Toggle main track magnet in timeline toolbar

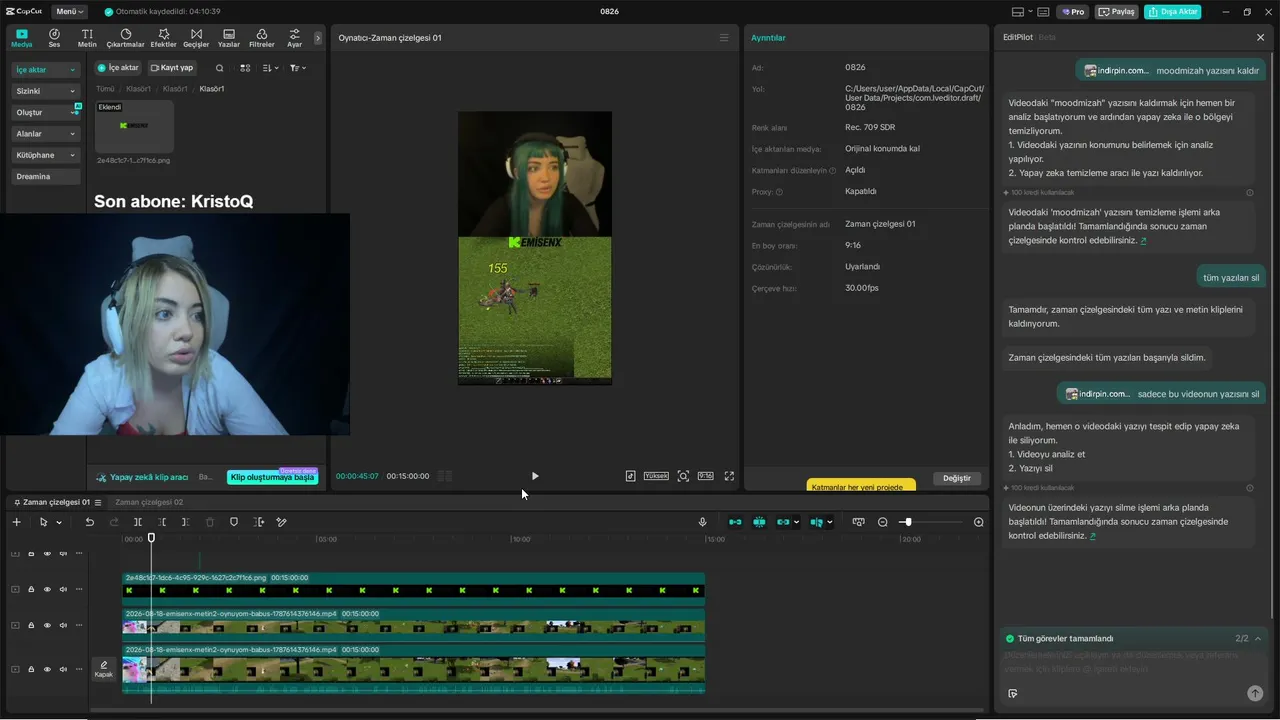(735, 522)
